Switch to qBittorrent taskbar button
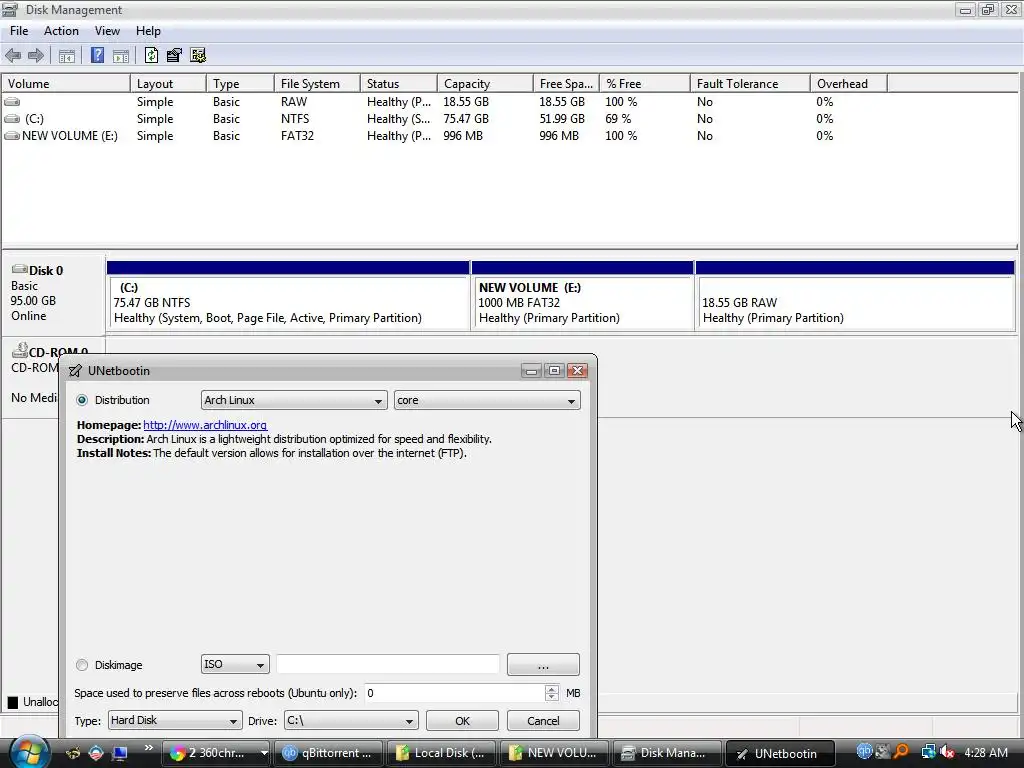The height and width of the screenshot is (768, 1024). pos(328,753)
